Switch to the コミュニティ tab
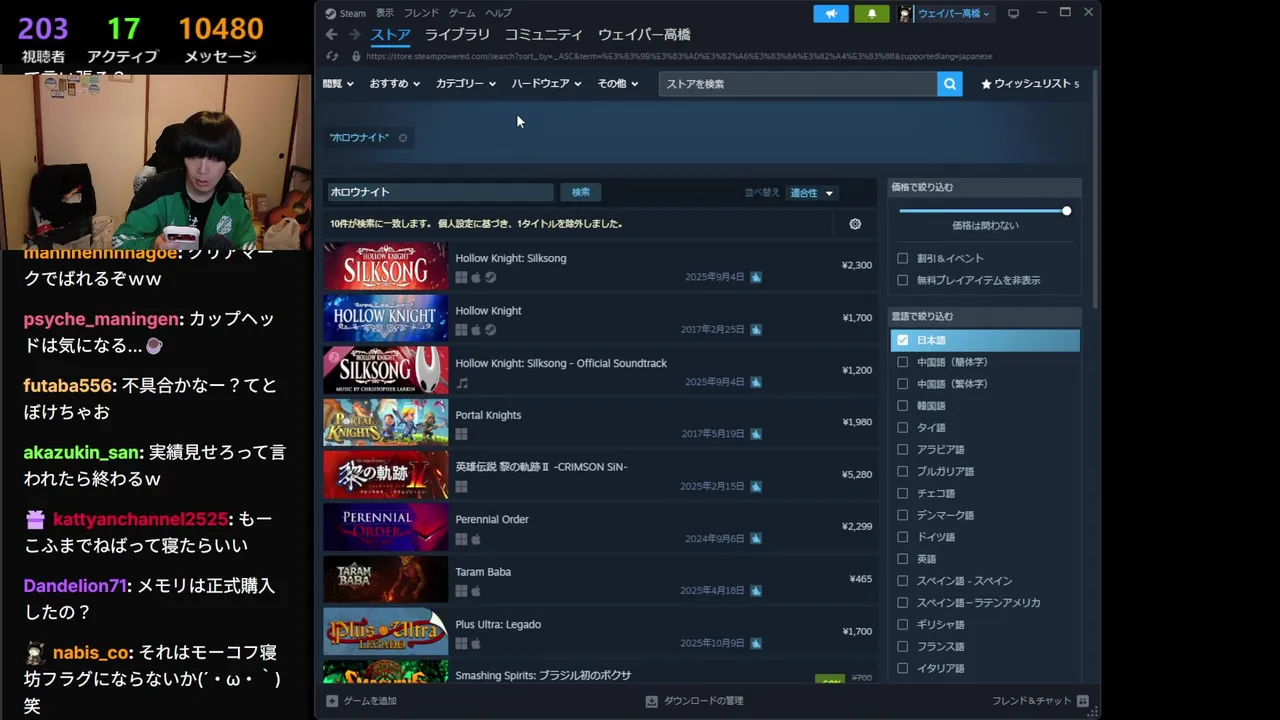This screenshot has height=720, width=1280. click(x=544, y=35)
